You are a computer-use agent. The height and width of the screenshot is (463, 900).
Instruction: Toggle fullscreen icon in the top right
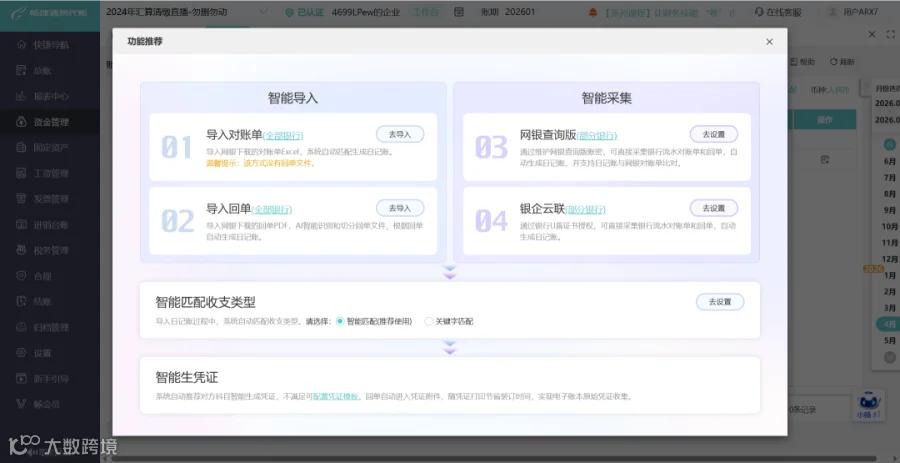click(890, 34)
